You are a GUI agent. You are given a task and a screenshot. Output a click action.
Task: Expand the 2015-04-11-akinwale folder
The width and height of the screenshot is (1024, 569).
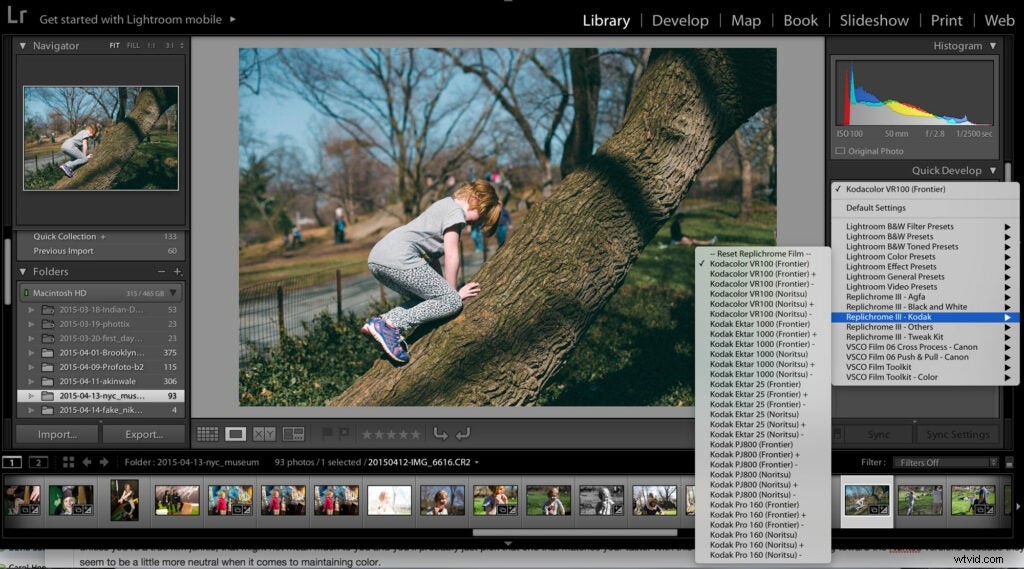click(x=31, y=382)
